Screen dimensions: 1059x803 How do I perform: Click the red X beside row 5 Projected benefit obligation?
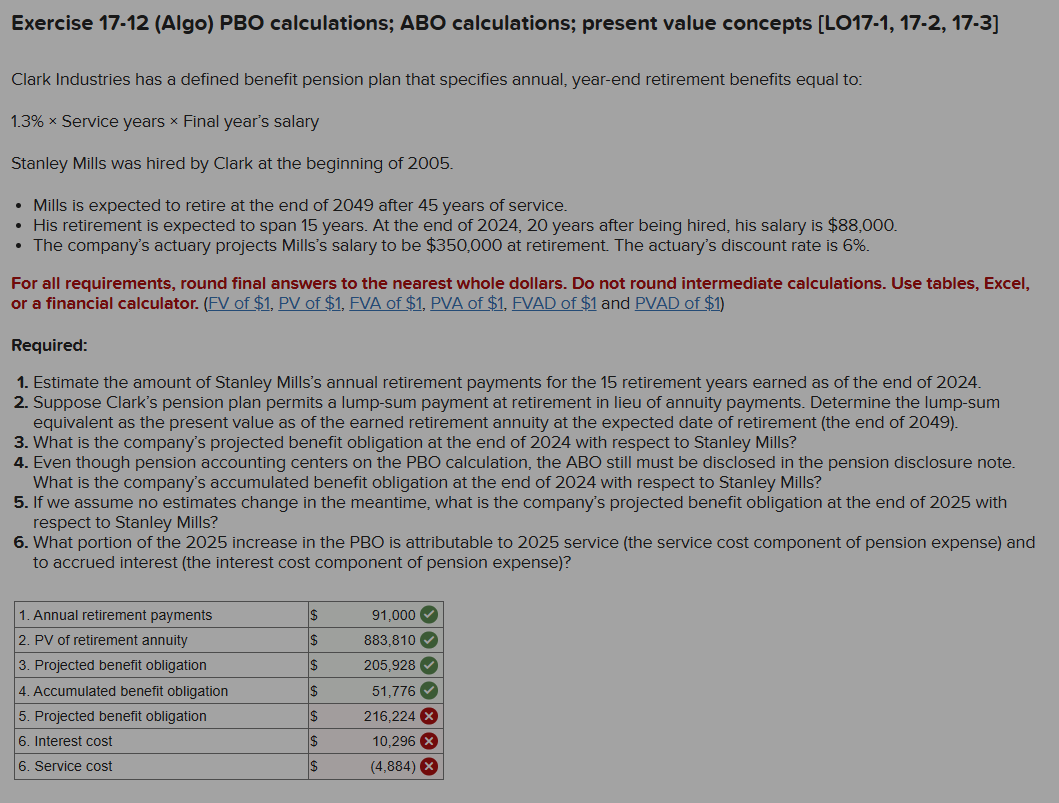429,716
